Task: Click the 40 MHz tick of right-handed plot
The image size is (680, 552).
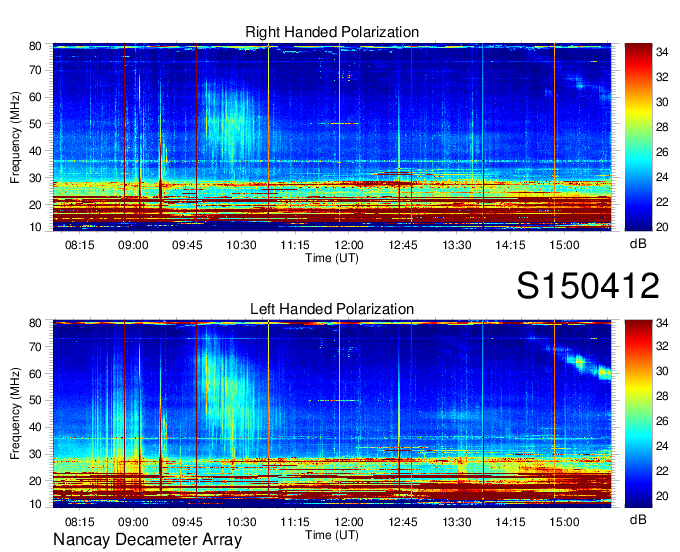Action: point(36,151)
